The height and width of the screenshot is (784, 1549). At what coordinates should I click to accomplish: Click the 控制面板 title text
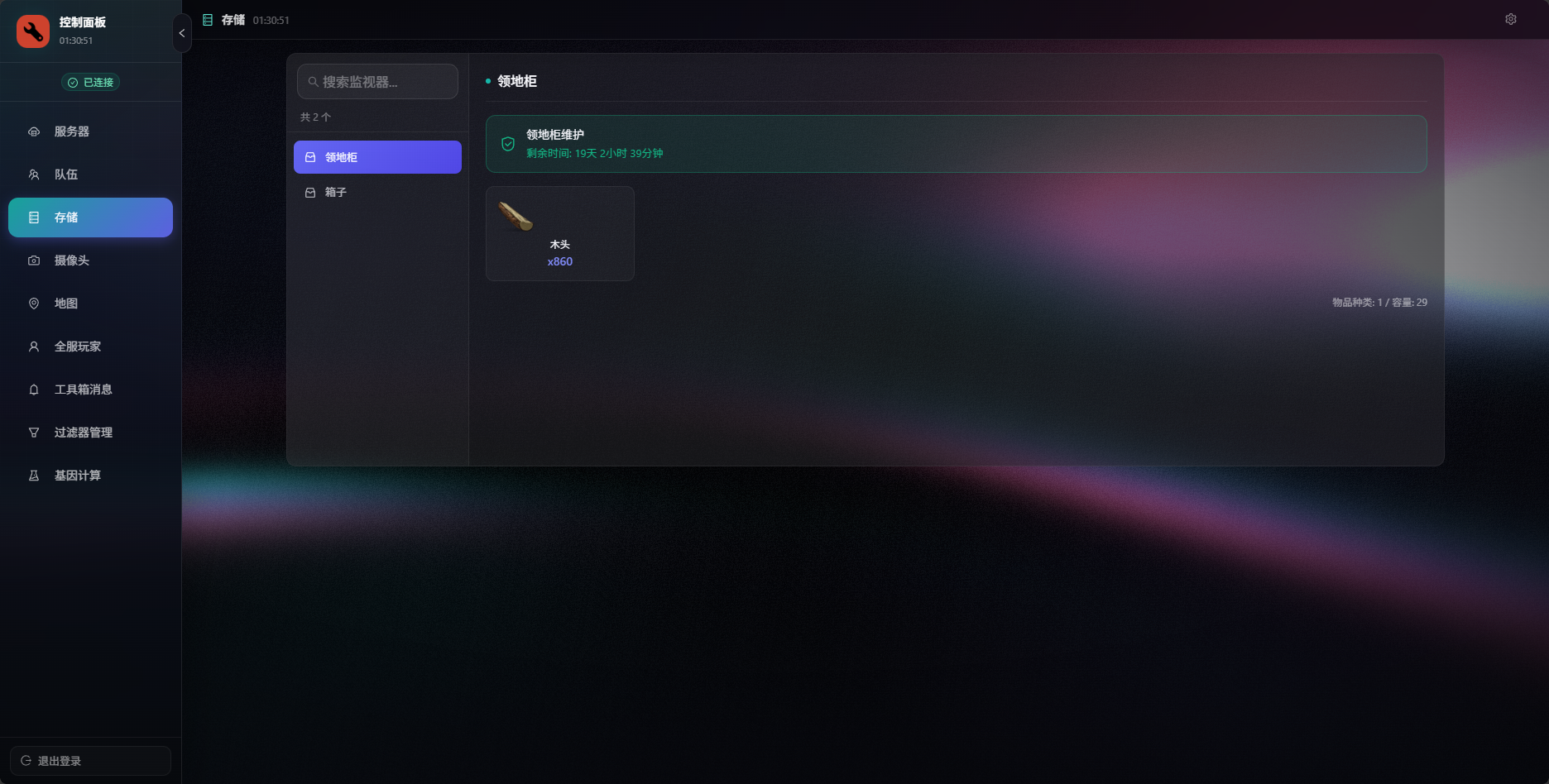point(83,22)
